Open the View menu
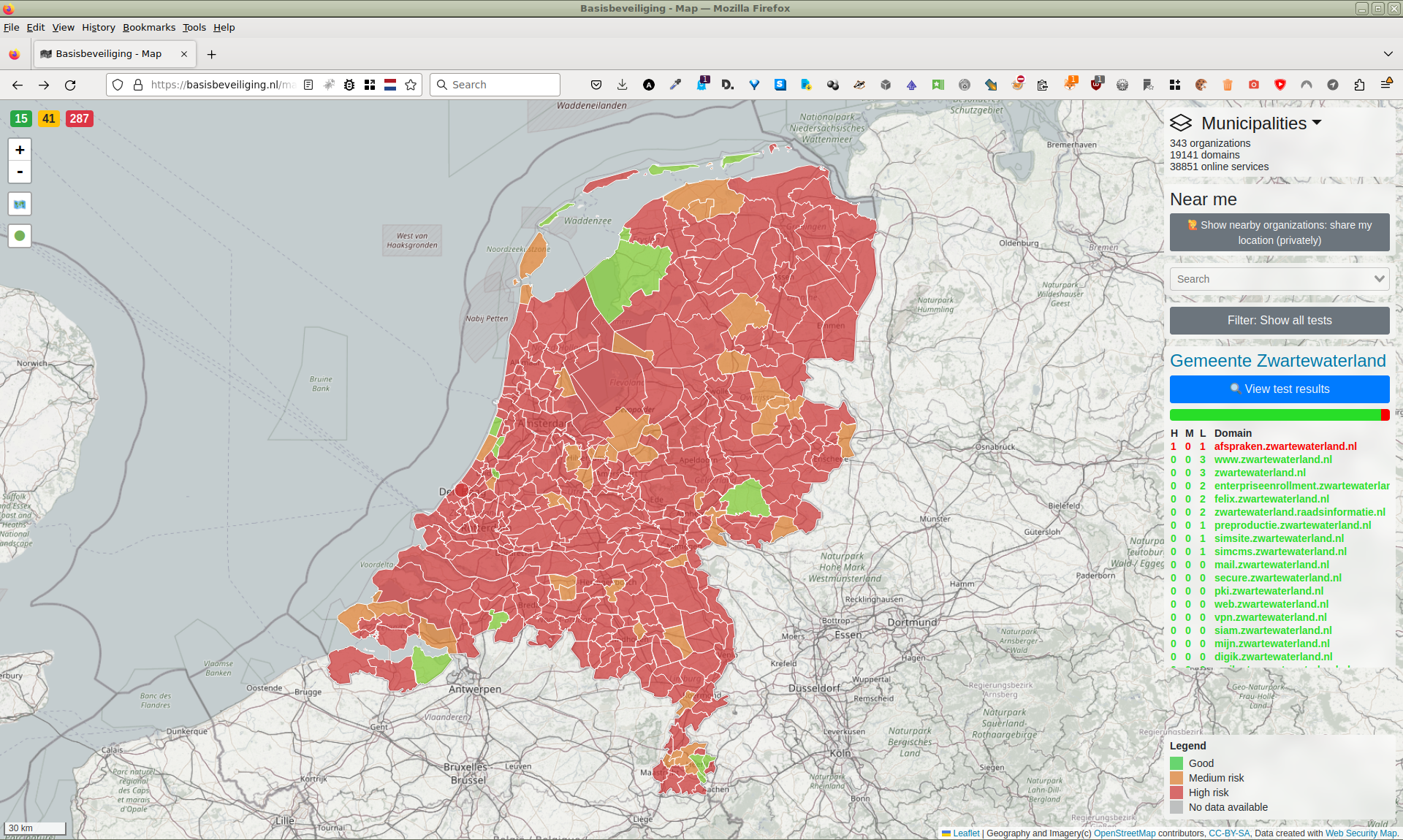Viewport: 1403px width, 840px height. (64, 27)
